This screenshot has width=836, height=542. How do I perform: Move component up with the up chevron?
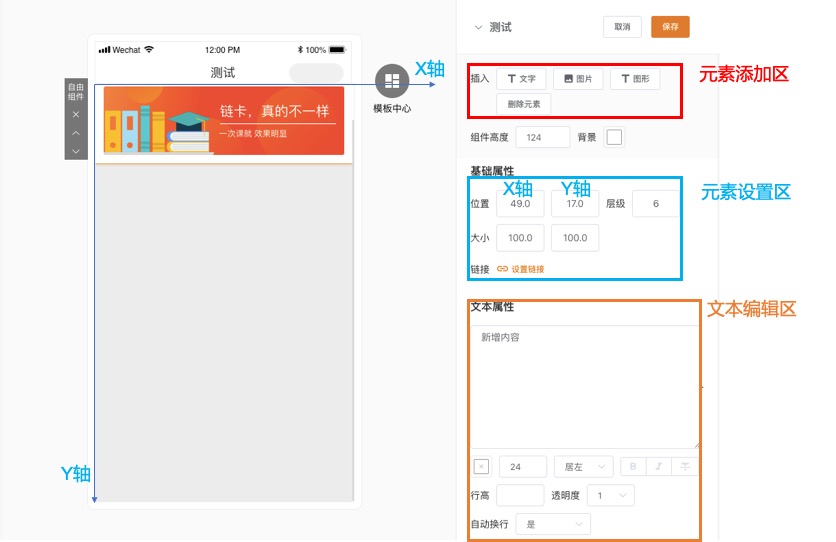(76, 133)
